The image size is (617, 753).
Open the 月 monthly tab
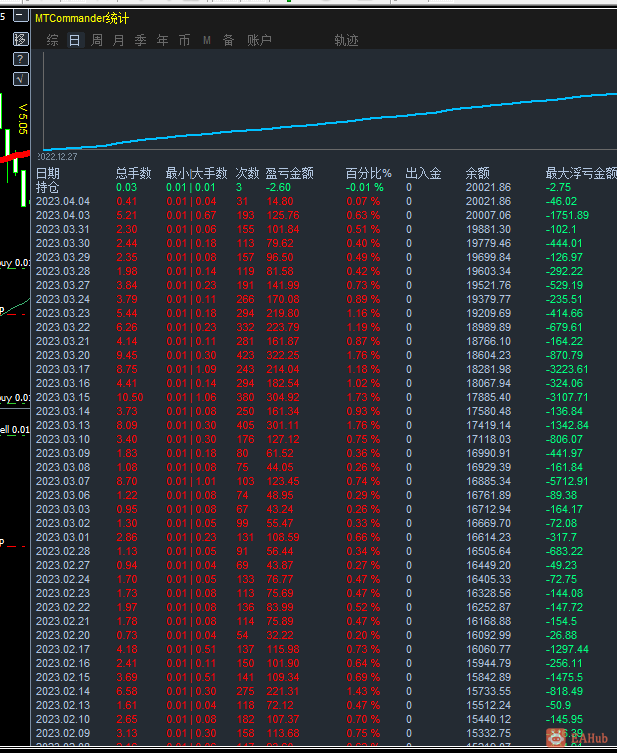coord(119,40)
